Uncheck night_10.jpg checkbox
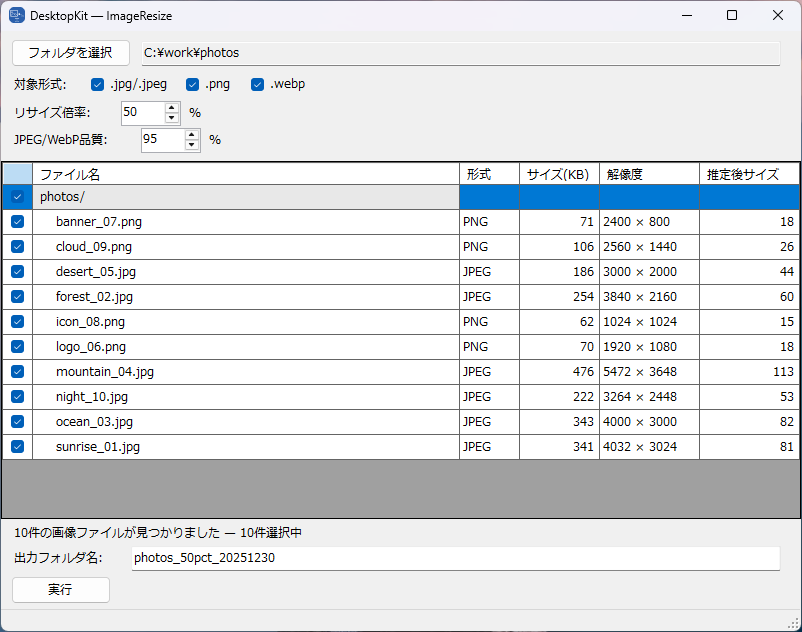Image resolution: width=802 pixels, height=632 pixels. pyautogui.click(x=17, y=397)
